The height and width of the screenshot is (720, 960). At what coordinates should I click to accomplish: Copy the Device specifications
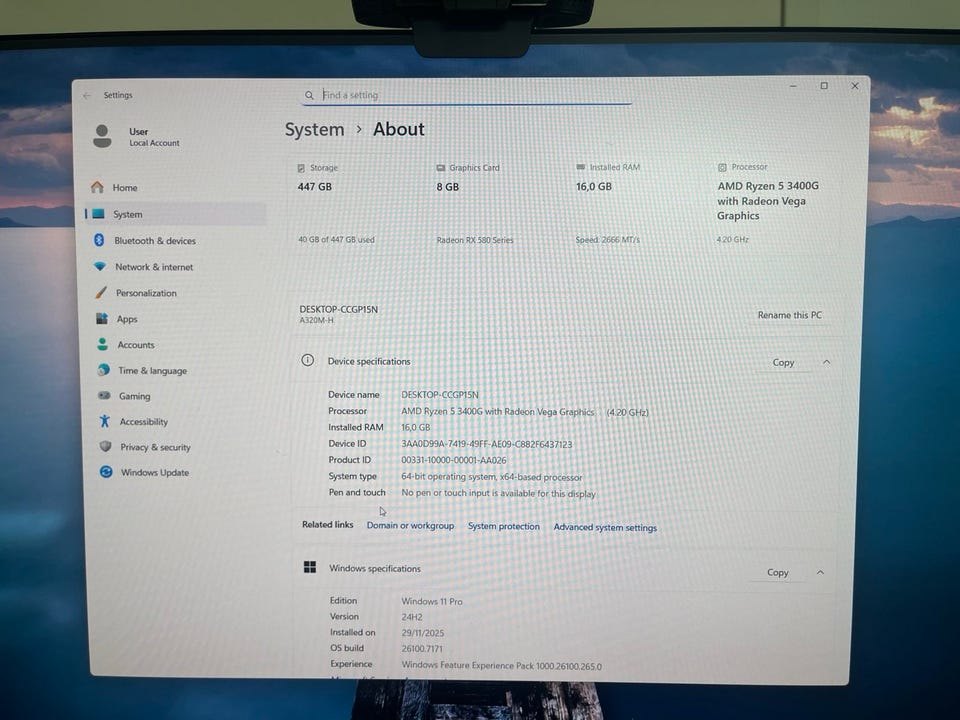[x=783, y=362]
